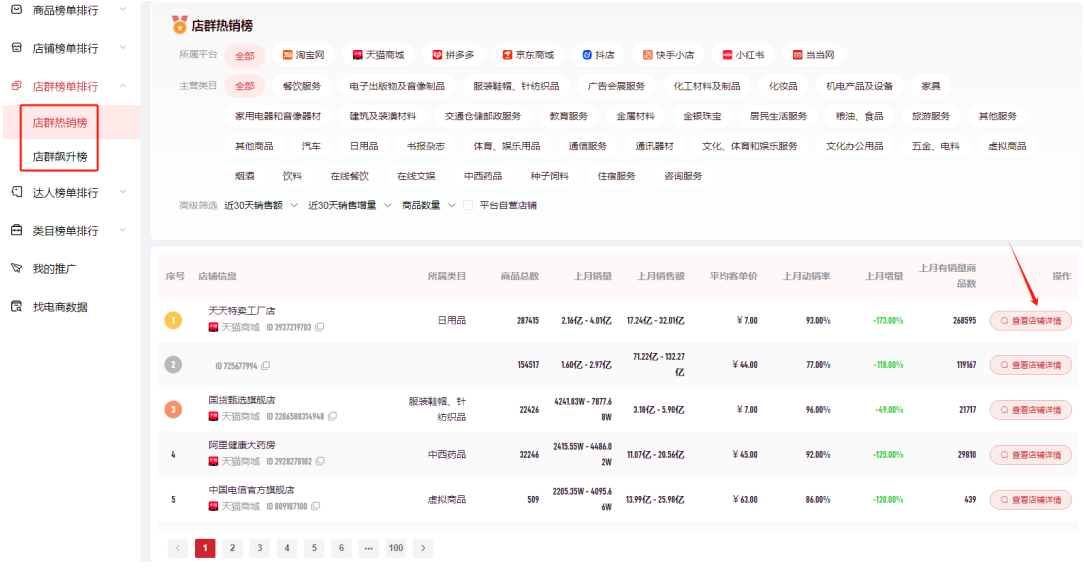This screenshot has height=568, width=1084.
Task: Filter platform by 京东商城
Action: click(x=528, y=55)
